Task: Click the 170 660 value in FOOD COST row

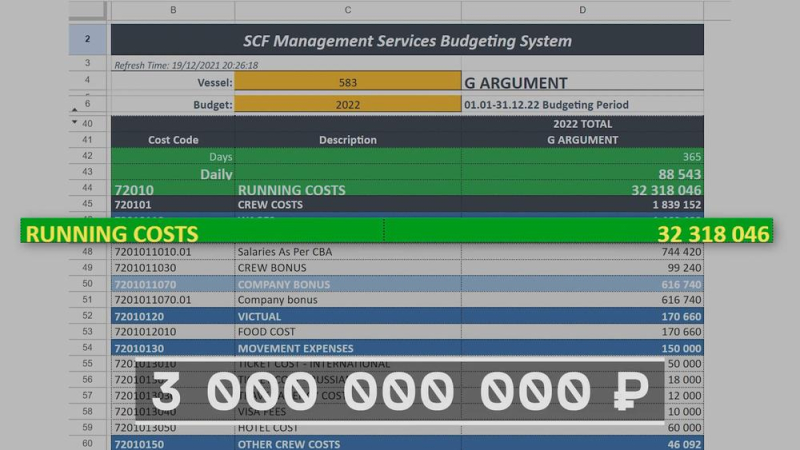Action: (681, 332)
